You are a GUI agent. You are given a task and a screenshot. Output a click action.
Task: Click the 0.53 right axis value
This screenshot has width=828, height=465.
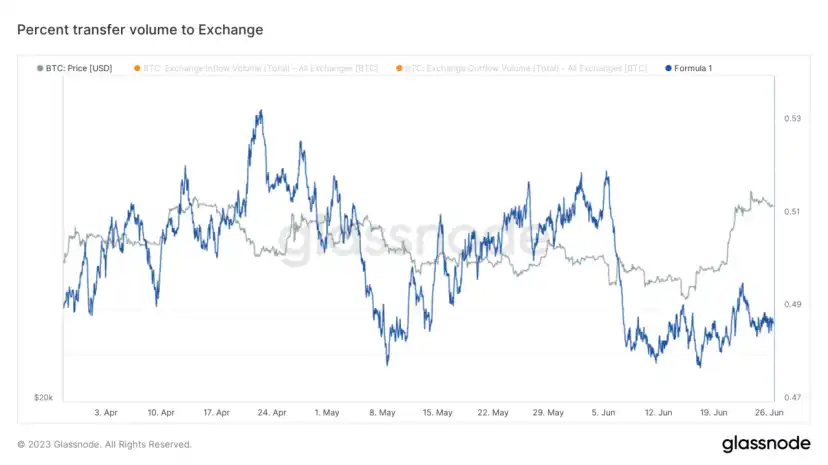(792, 118)
